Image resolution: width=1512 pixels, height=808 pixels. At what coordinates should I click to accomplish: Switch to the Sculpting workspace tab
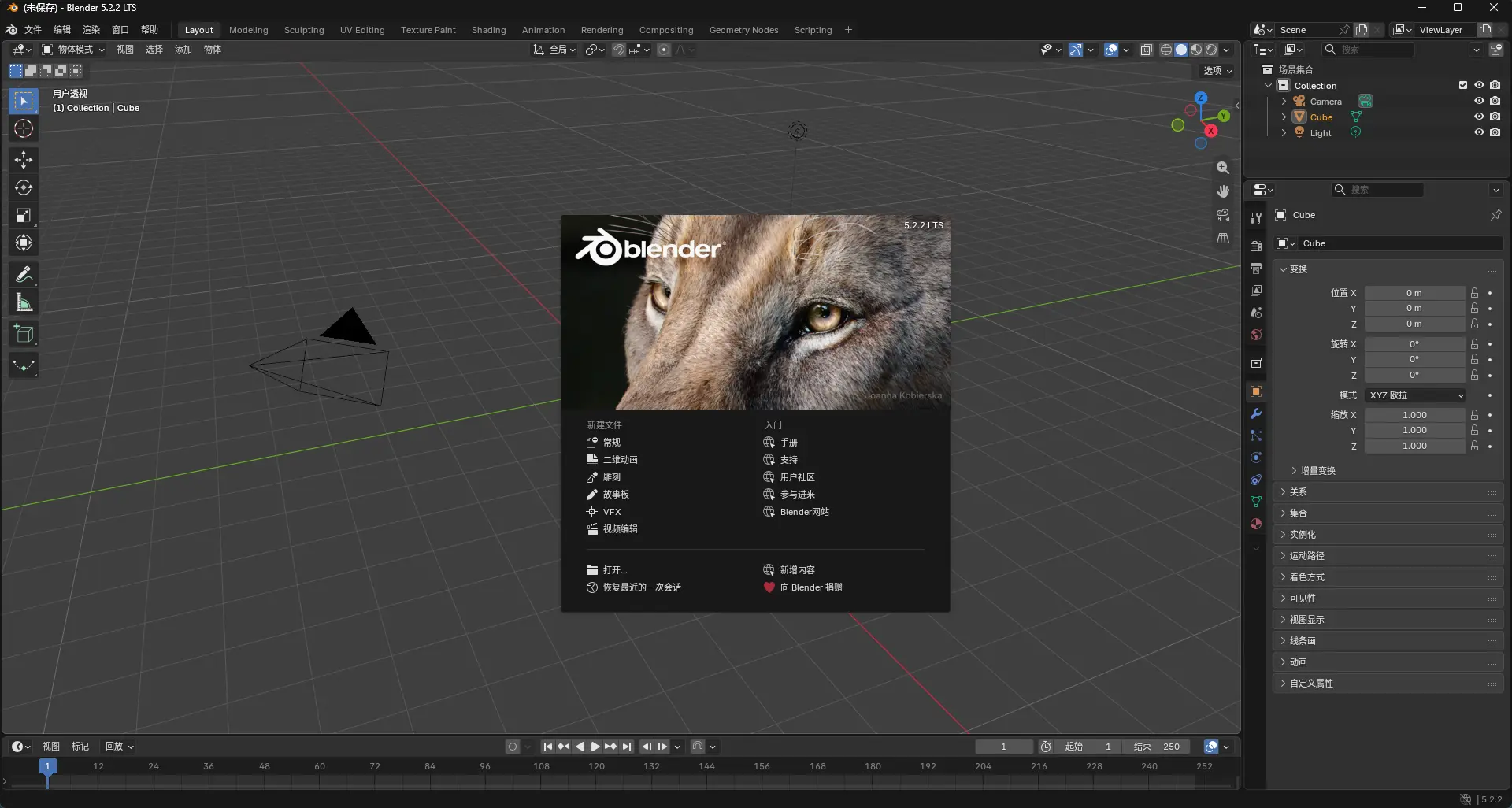304,30
